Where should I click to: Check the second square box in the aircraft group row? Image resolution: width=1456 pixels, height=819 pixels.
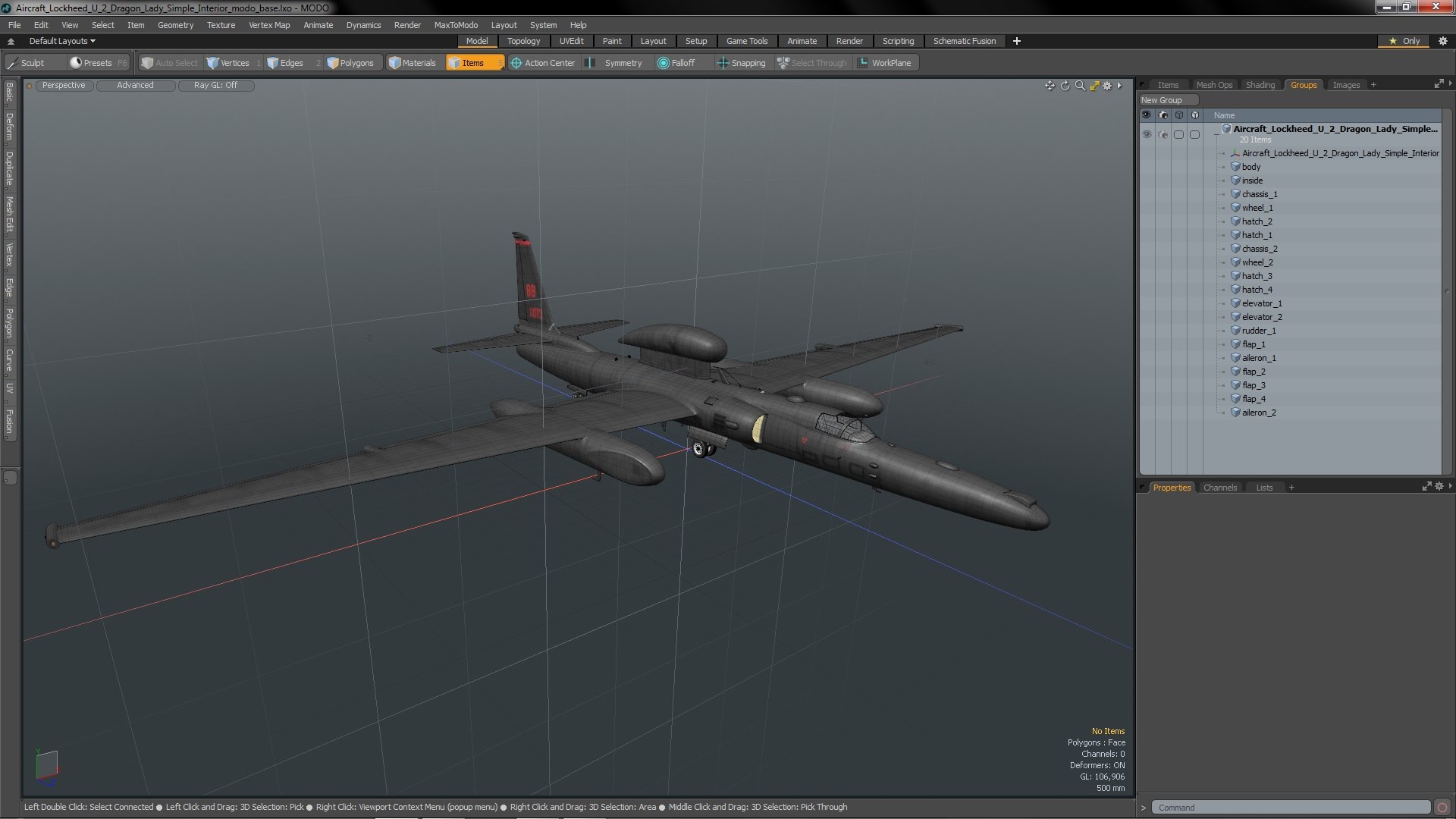tap(1194, 134)
